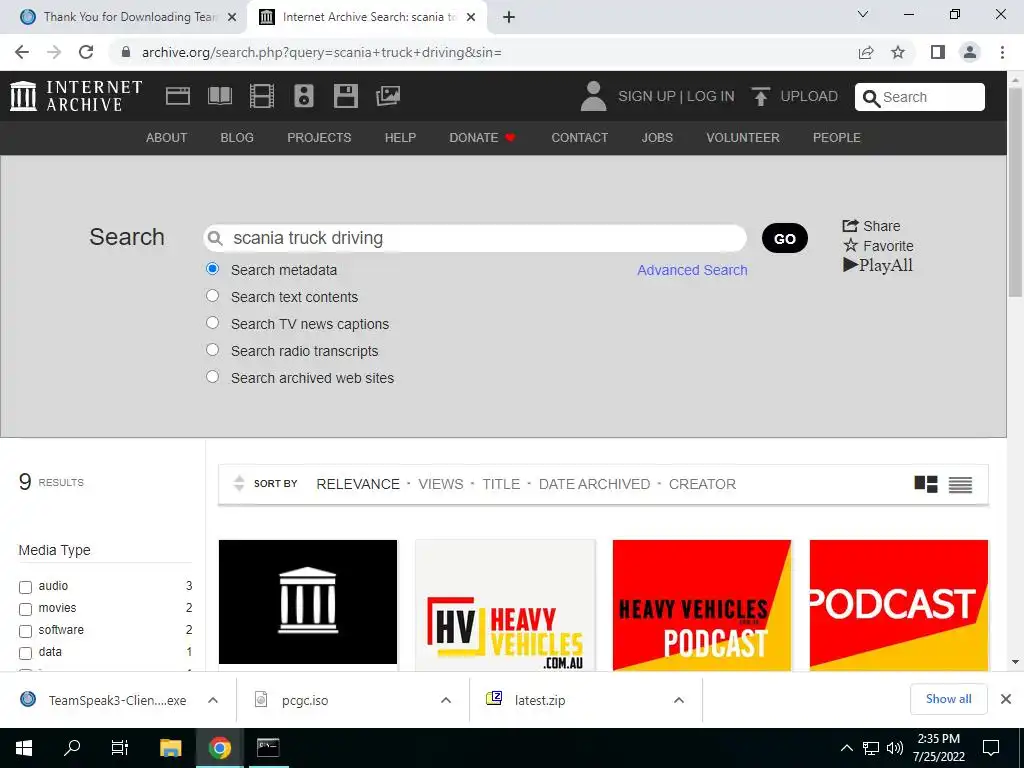
Task: Open the taskbar search magnifier
Action: click(72, 748)
